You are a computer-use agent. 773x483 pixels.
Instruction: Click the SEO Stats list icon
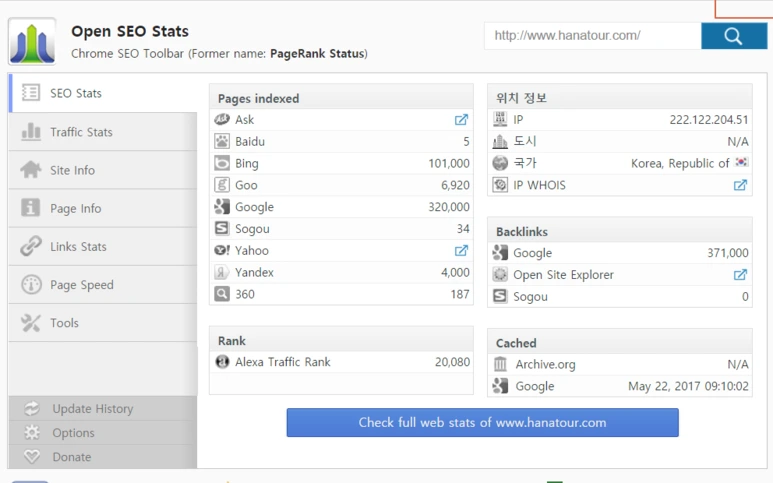click(31, 93)
